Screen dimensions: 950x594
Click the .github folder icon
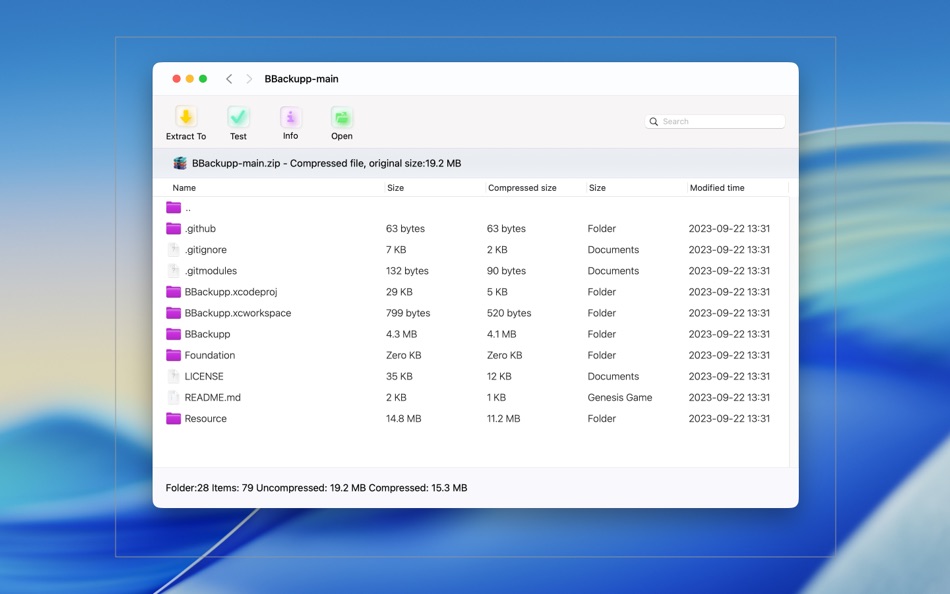tap(174, 229)
